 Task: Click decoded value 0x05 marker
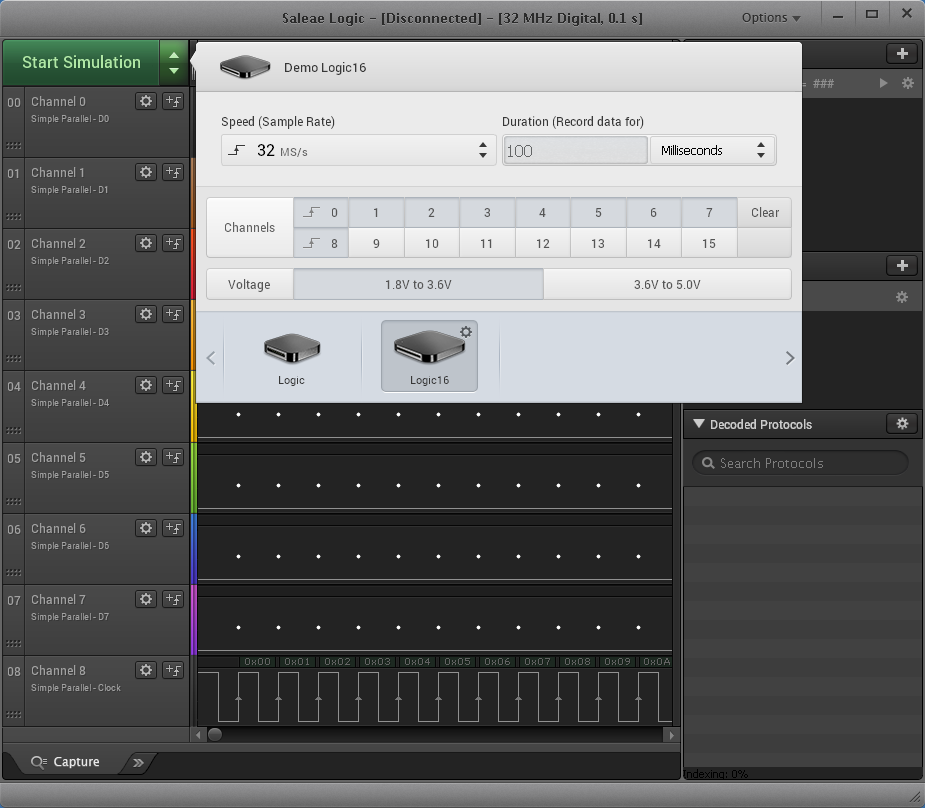click(x=457, y=662)
